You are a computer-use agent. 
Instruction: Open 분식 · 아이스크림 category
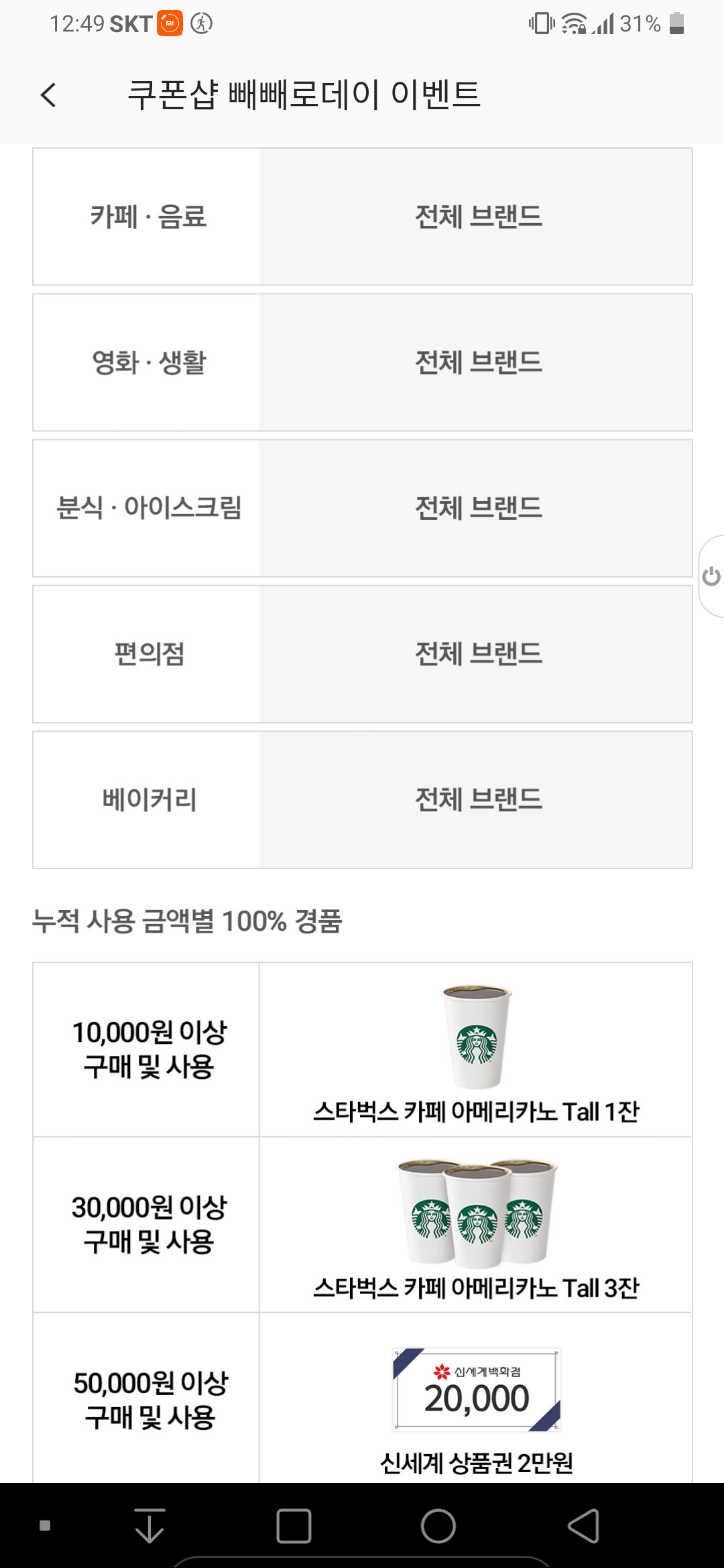tap(147, 508)
